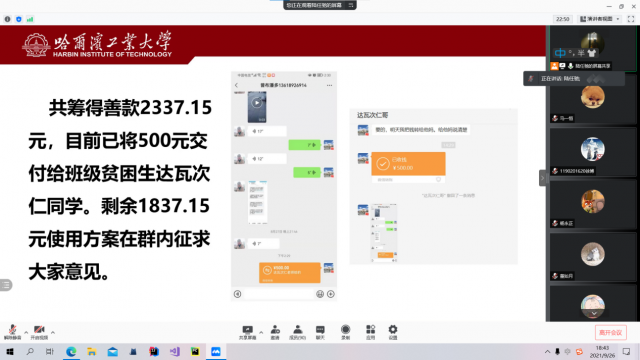Collapse the participant video sidebar arrow
640x360 pixels.
542,178
